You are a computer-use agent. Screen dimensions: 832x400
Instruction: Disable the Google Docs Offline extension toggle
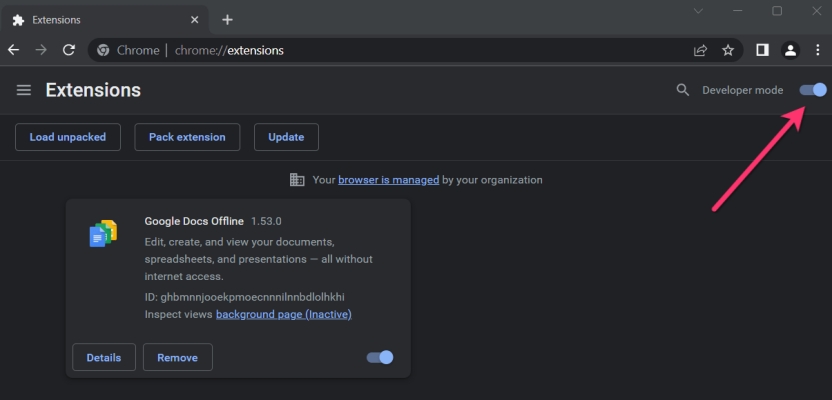(x=380, y=357)
